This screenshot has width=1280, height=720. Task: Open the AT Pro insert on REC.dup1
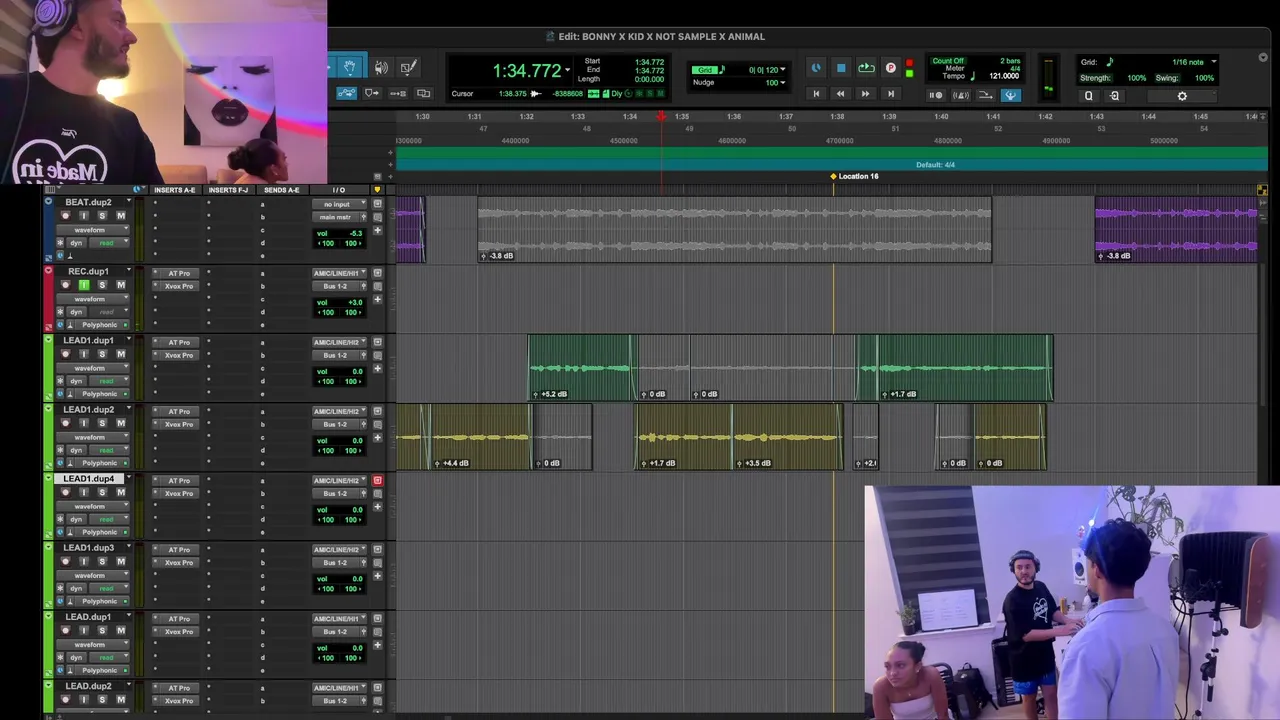179,273
